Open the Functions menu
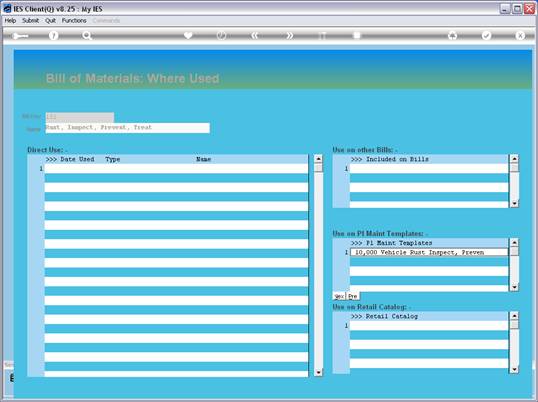Screen dimensions: 538x402 point(74,21)
